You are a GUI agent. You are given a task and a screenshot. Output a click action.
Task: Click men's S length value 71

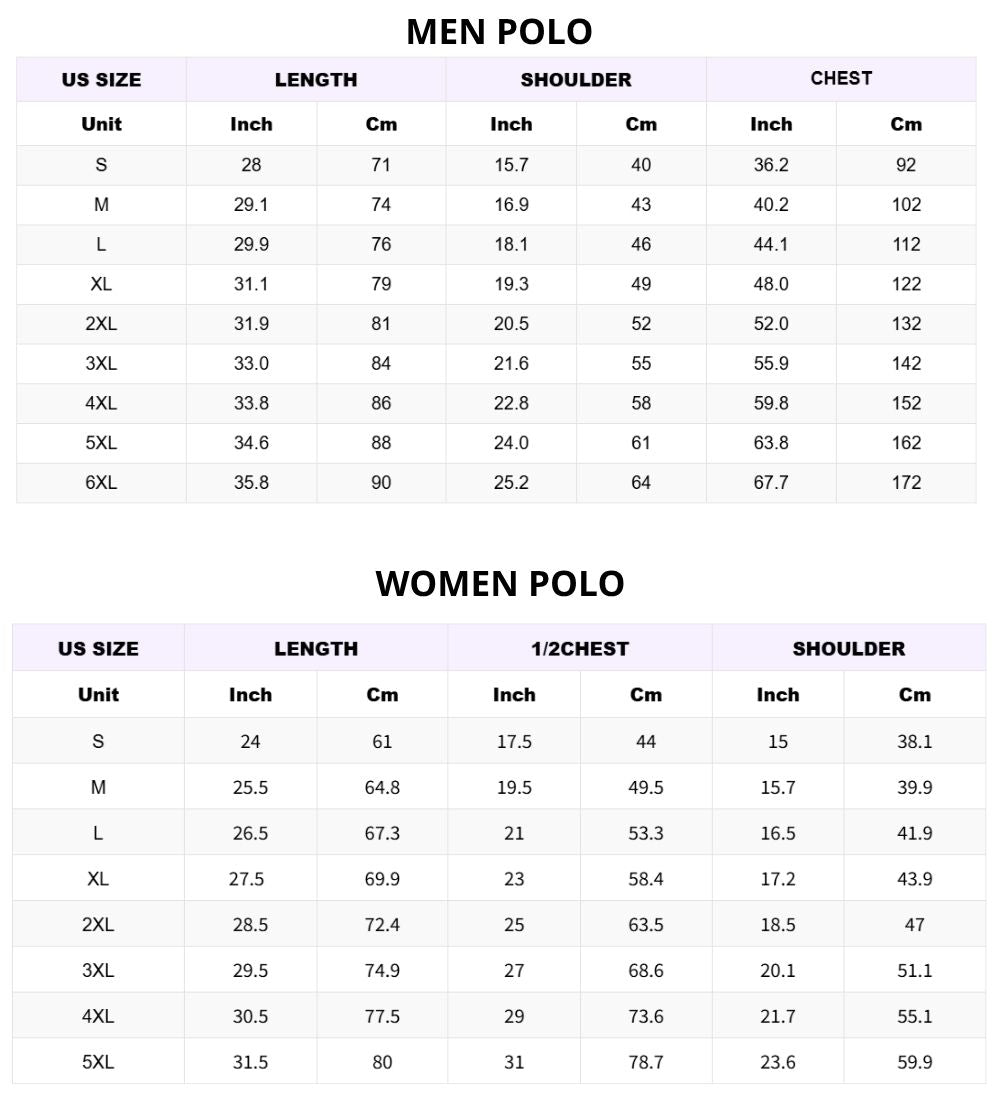click(381, 165)
